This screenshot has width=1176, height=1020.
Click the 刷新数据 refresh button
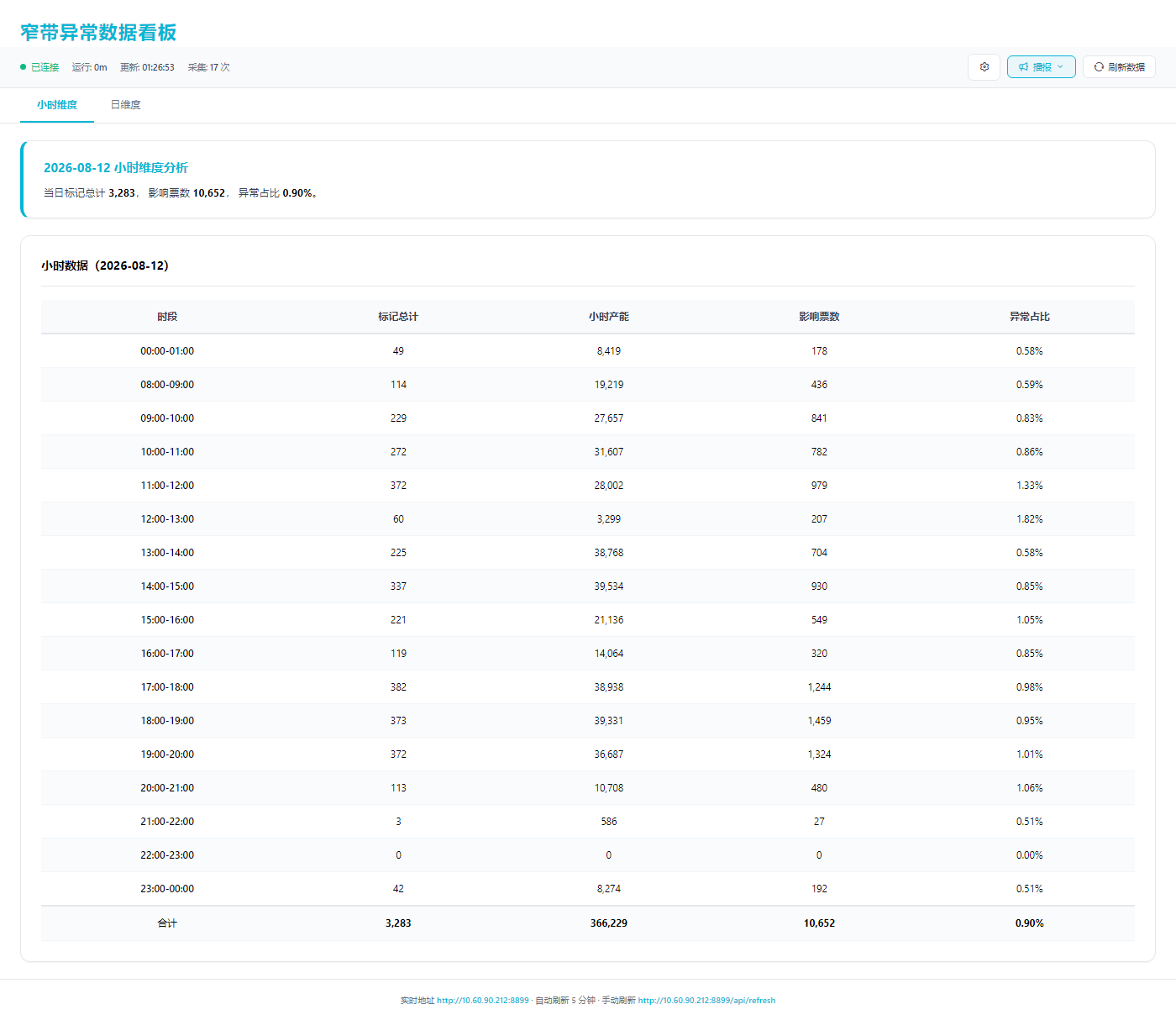tap(1119, 67)
